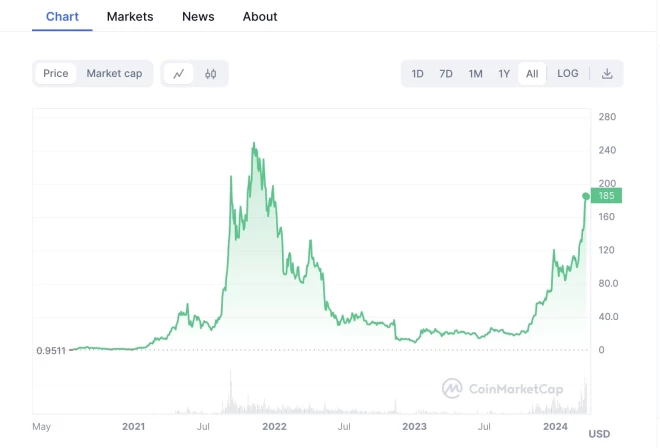This screenshot has width=660, height=448.
Task: Switch chart to Market cap
Action: pos(114,74)
